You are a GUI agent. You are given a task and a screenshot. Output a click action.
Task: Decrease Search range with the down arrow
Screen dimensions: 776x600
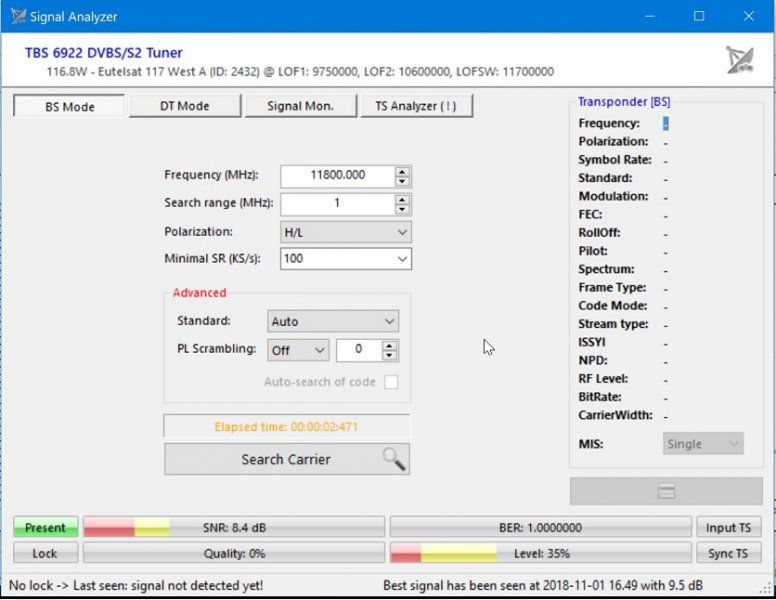tap(402, 209)
